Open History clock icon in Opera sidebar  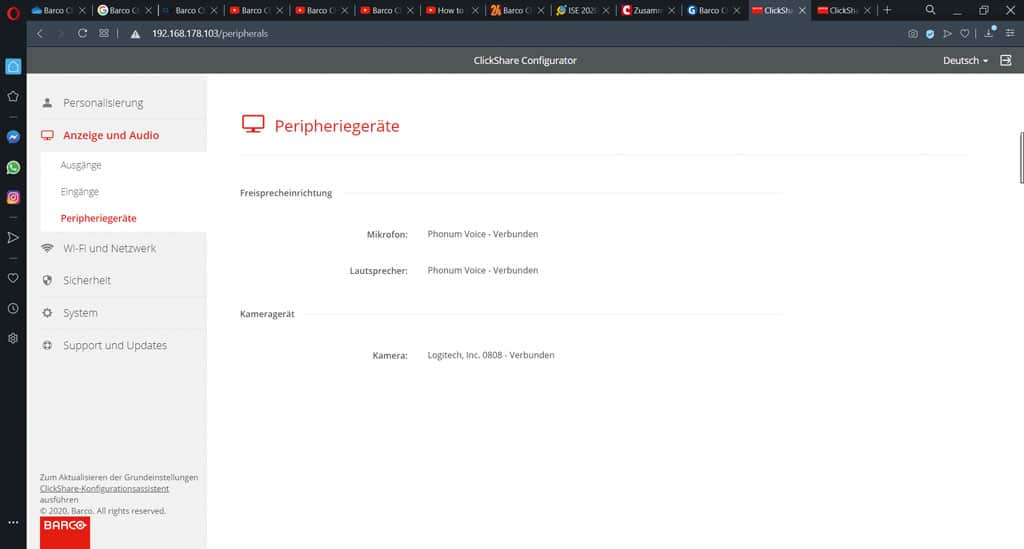point(13,308)
